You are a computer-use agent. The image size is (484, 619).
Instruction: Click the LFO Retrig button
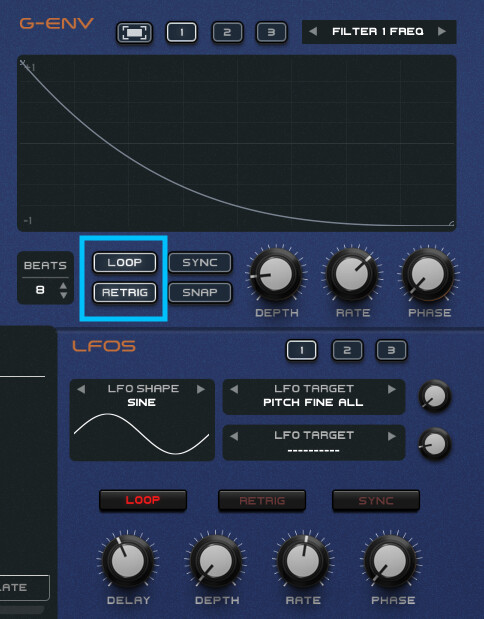tap(262, 501)
